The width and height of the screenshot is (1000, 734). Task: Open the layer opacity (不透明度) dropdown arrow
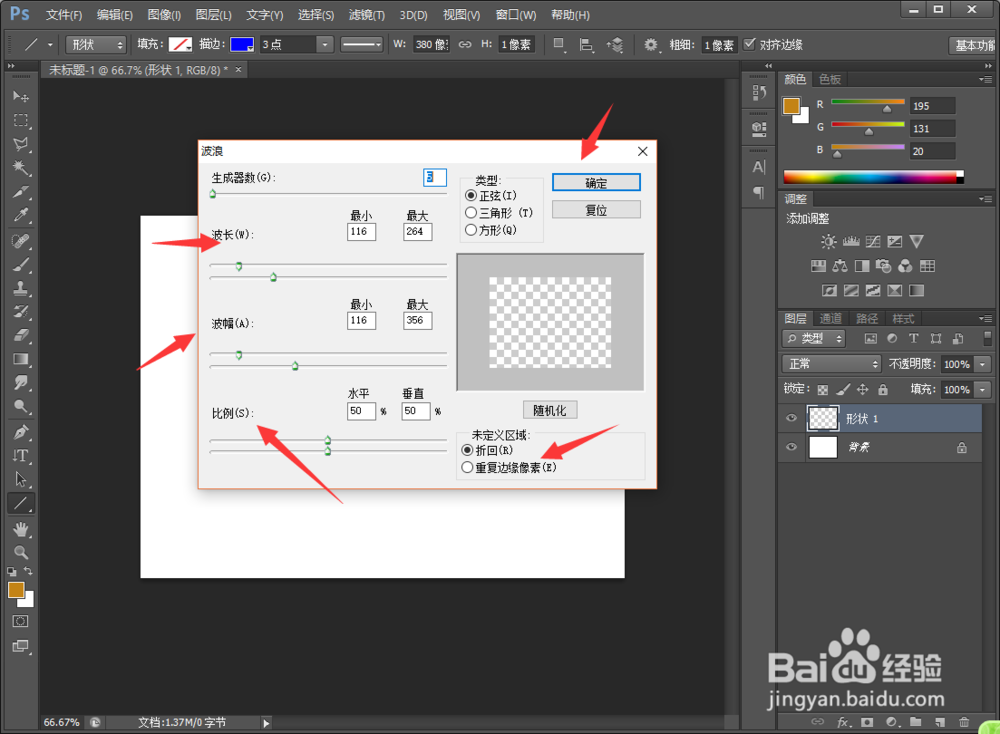(983, 364)
